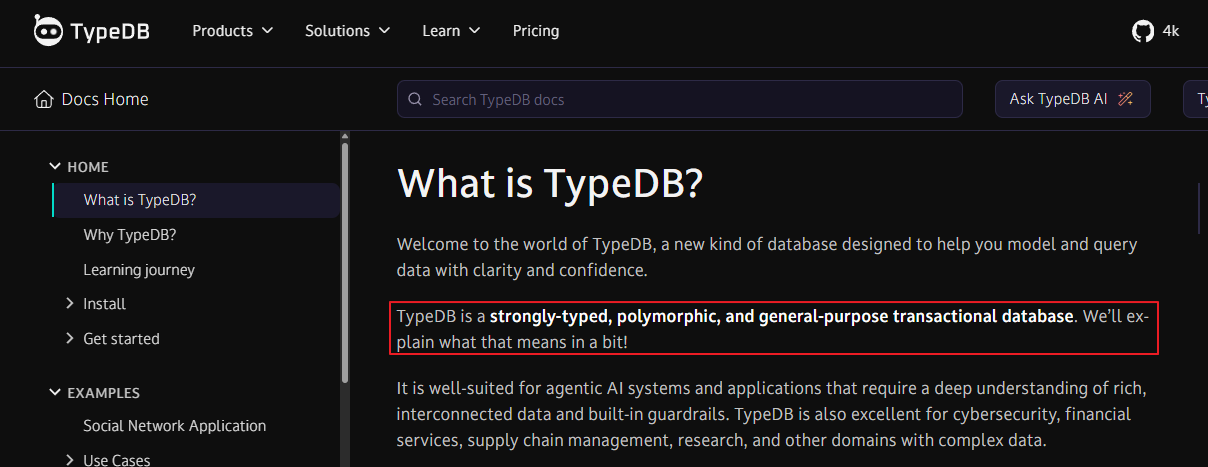
Task: Open the Learn dropdown menu
Action: [451, 31]
